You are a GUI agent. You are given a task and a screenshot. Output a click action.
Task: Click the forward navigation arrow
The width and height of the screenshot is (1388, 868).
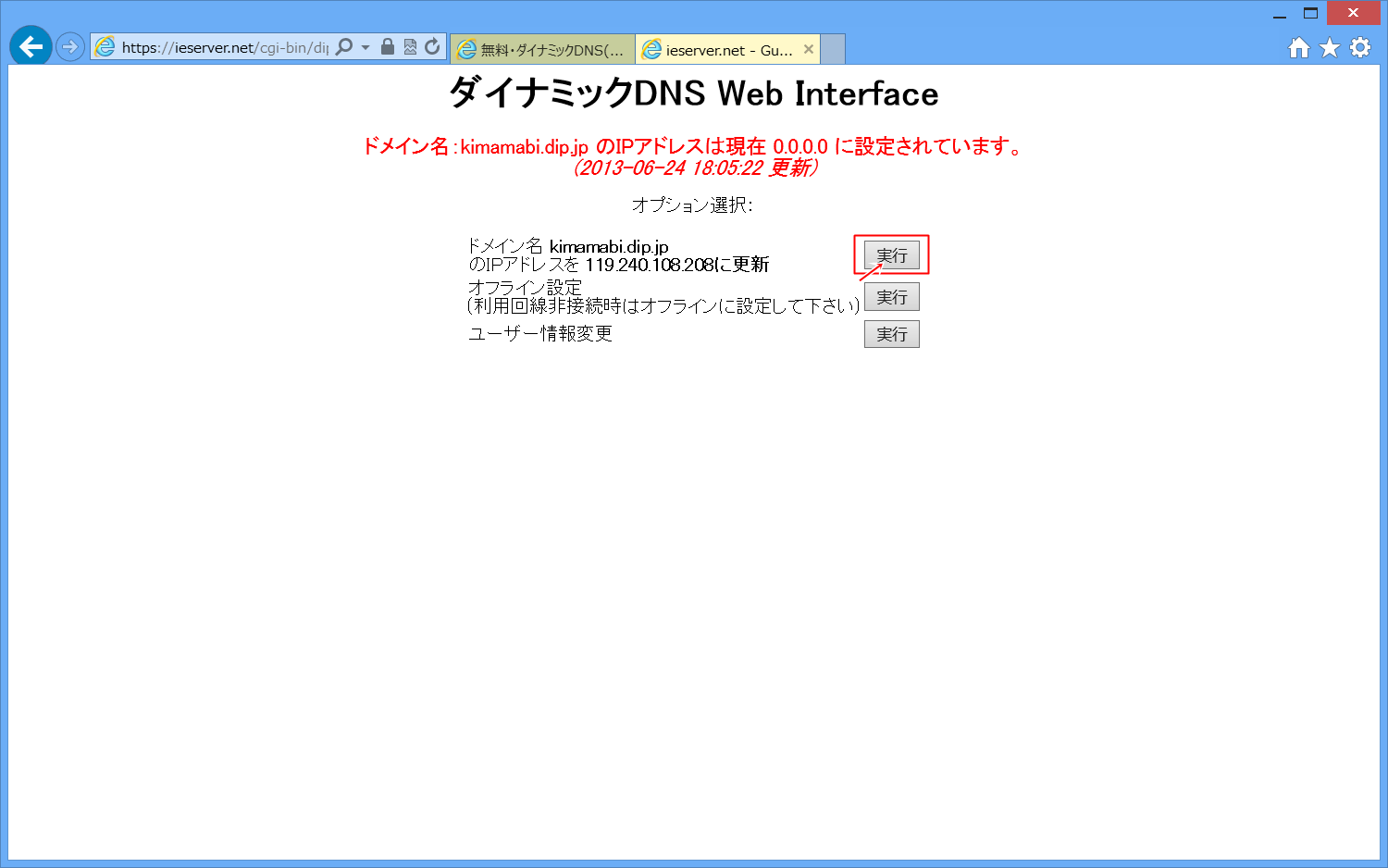70,45
